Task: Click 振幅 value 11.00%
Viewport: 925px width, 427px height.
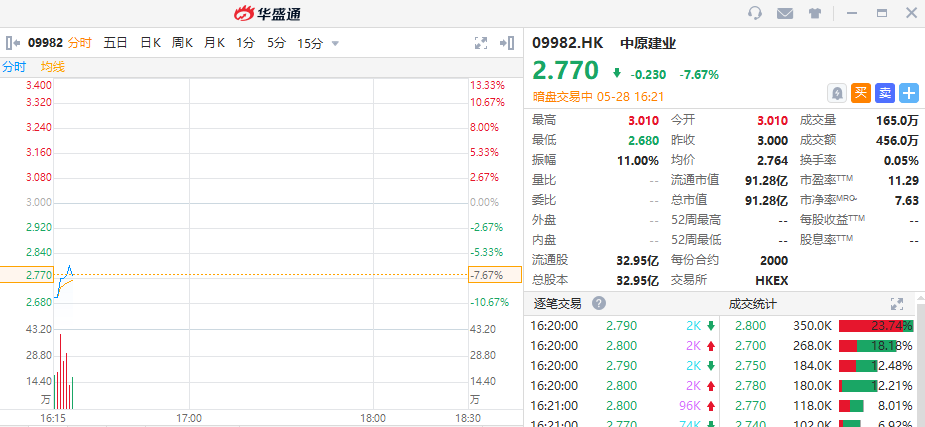Action: [x=639, y=160]
